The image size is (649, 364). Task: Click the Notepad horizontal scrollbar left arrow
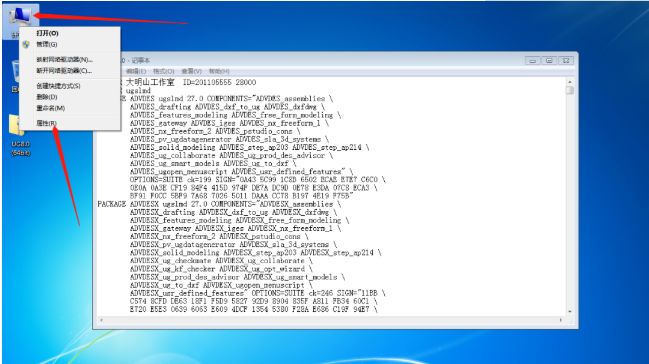(101, 320)
